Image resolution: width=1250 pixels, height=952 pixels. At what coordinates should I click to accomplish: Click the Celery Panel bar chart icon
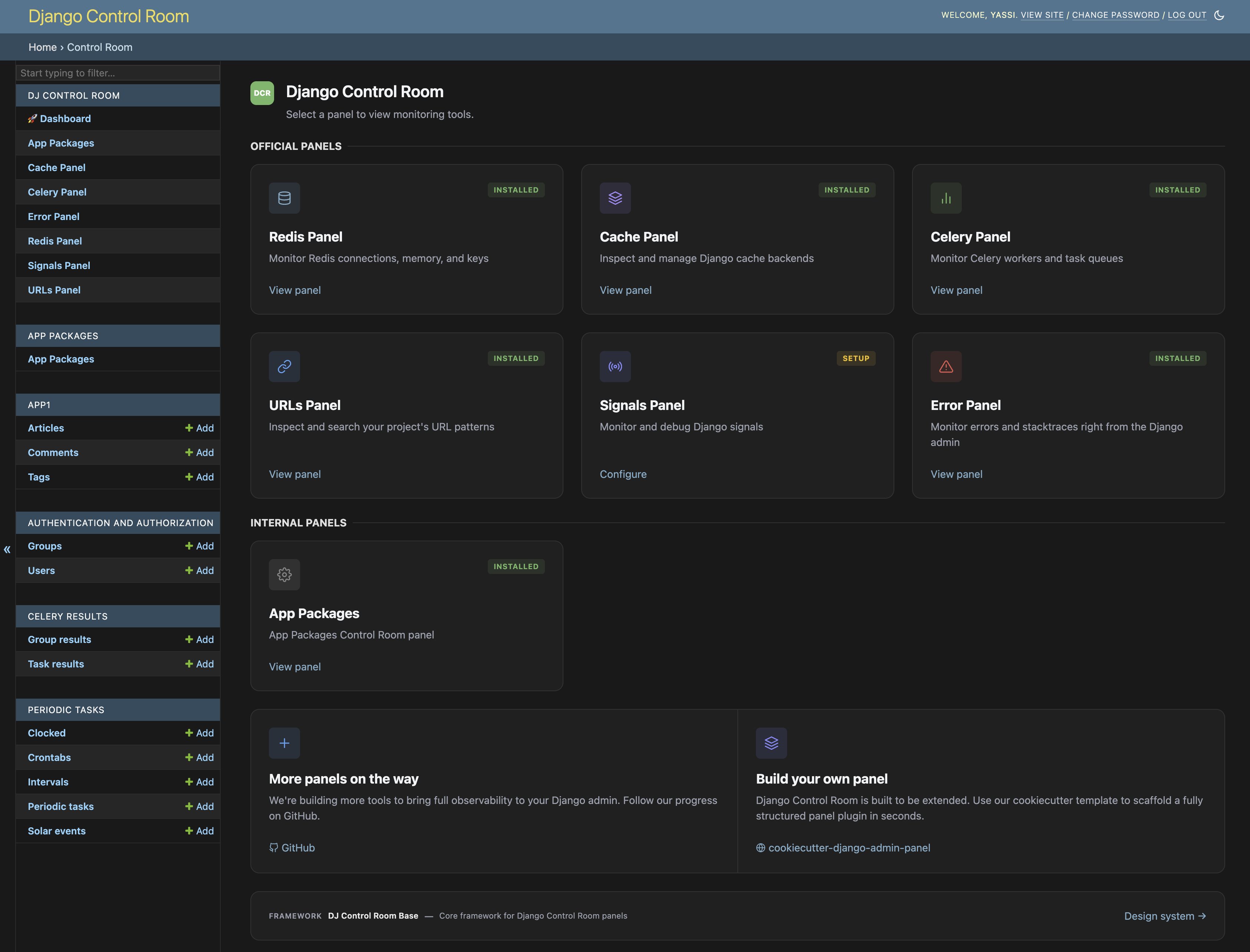click(946, 198)
